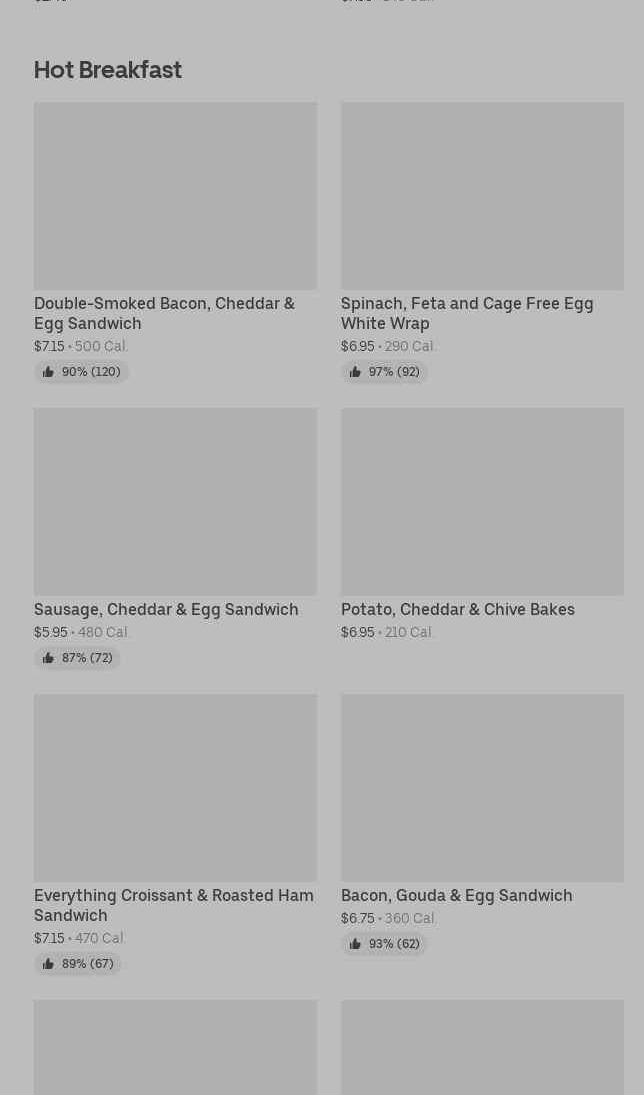The width and height of the screenshot is (644, 1095).
Task: Open Bacon, Gouda & Egg Sandwich image
Action: click(x=483, y=788)
